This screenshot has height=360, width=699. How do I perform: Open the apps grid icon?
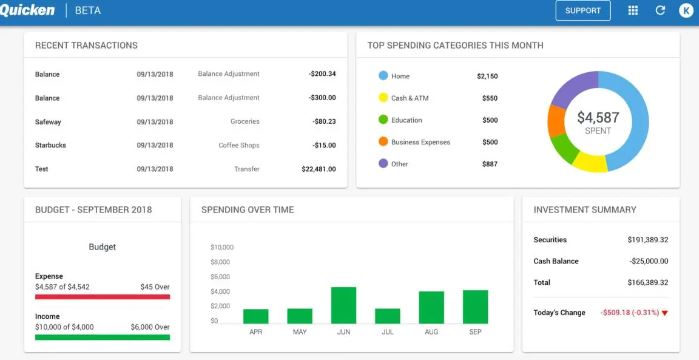point(633,11)
